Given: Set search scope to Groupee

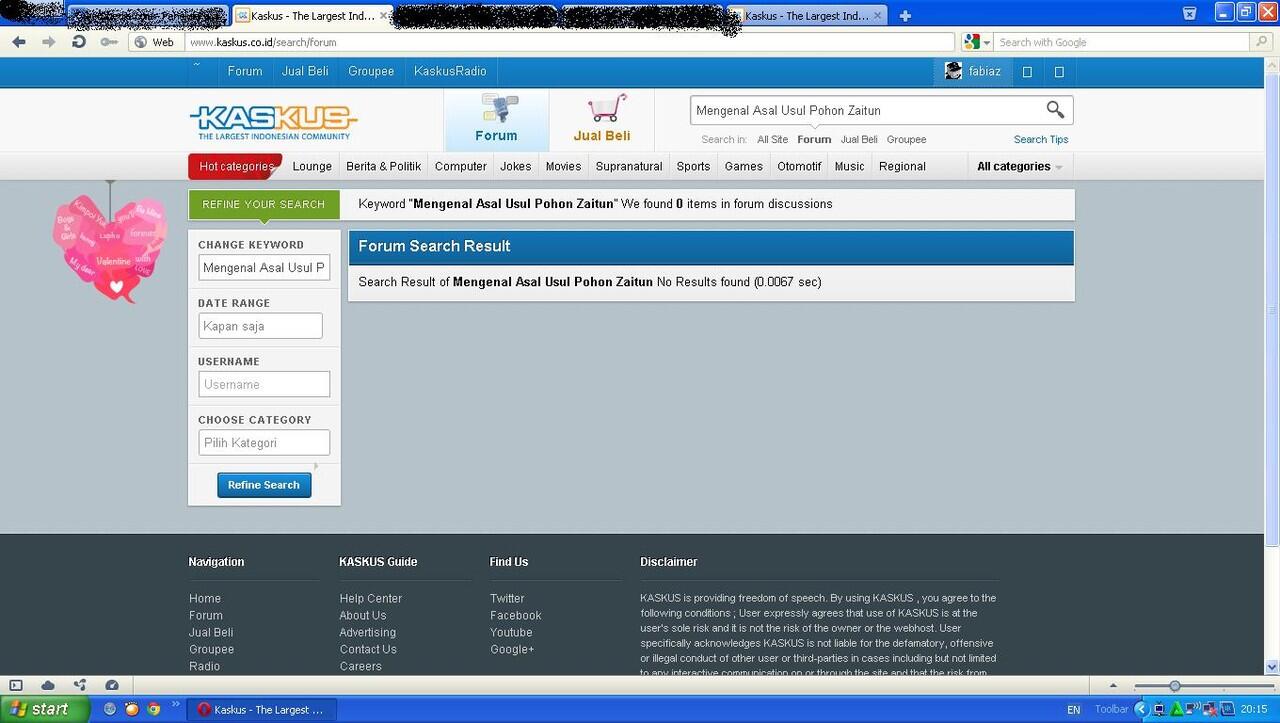Looking at the screenshot, I should (x=906, y=139).
